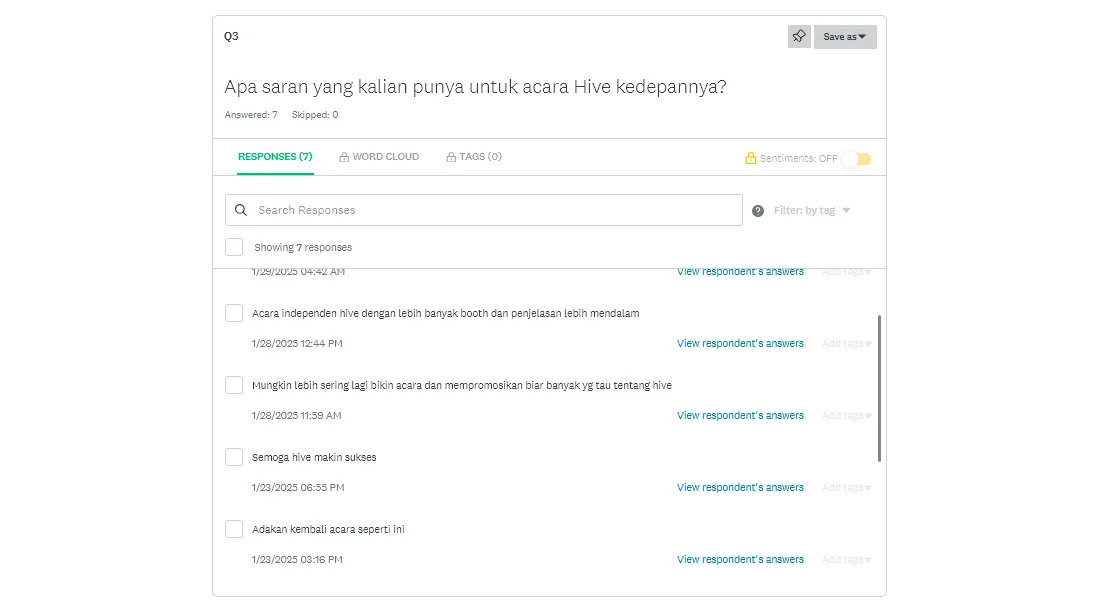Viewport: 1098px width, 616px height.
Task: Open Add tags for 11:59 AM response
Action: (x=847, y=416)
